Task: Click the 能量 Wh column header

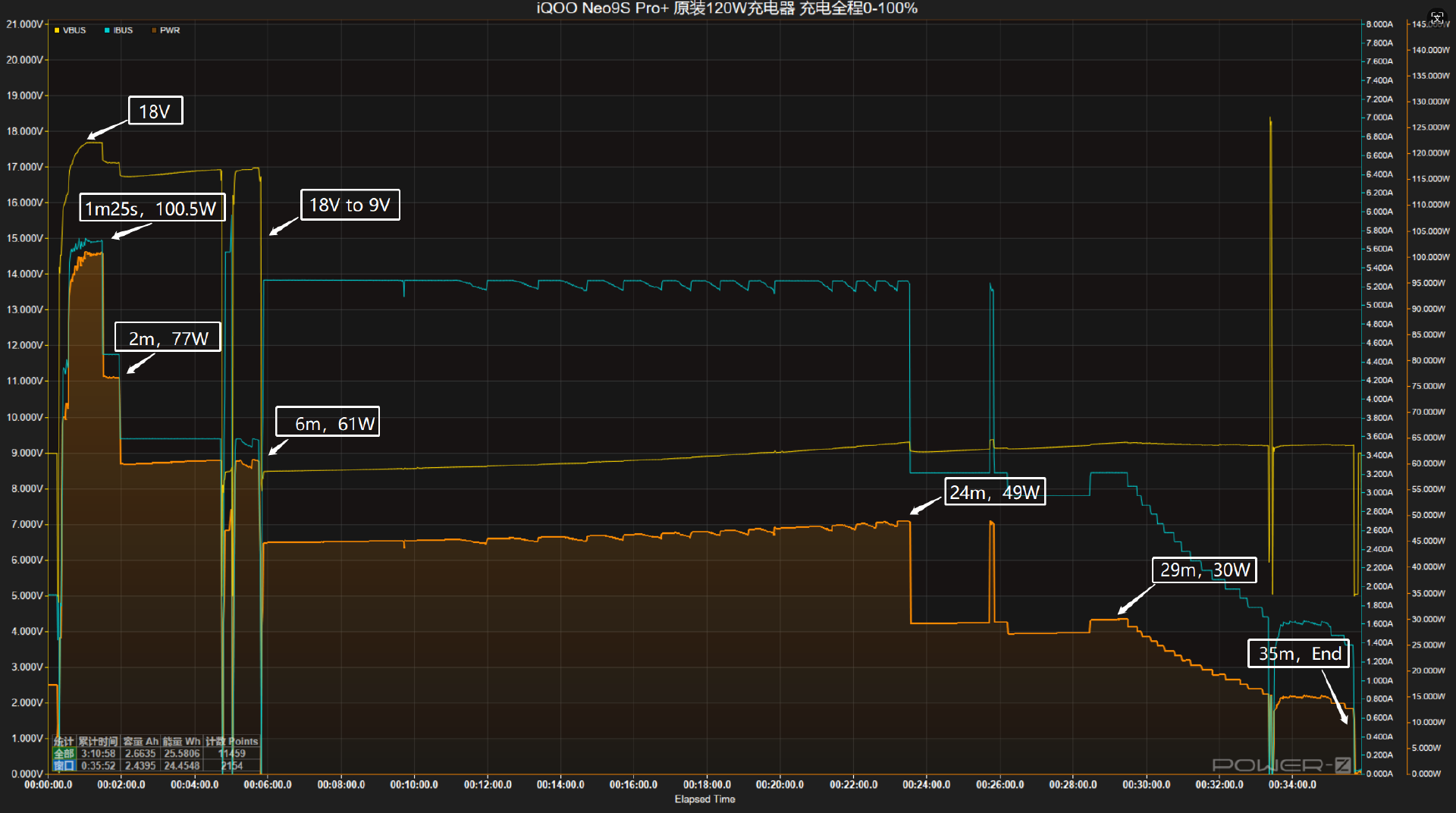Action: click(182, 741)
